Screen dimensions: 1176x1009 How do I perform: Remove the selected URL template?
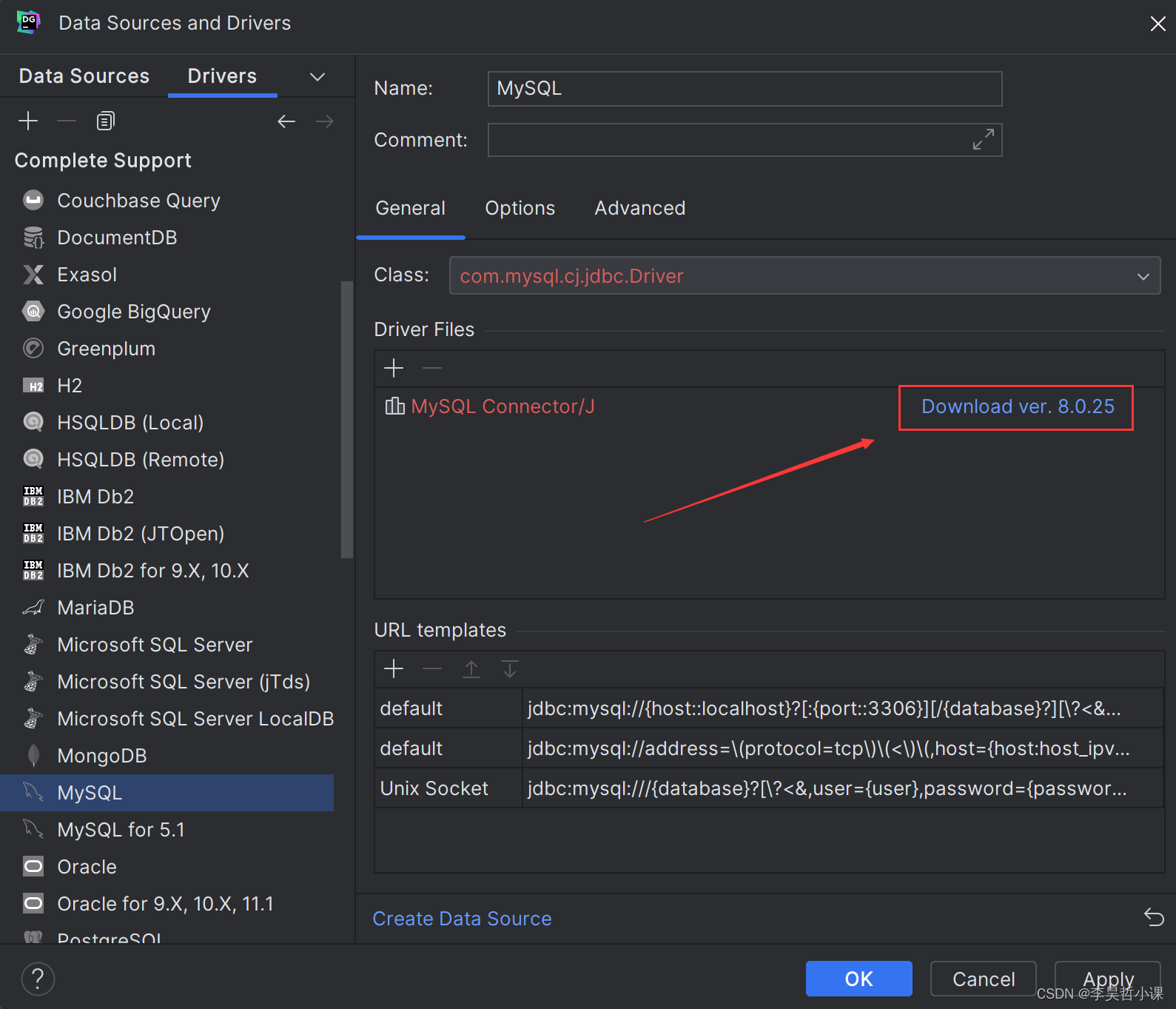coord(432,669)
